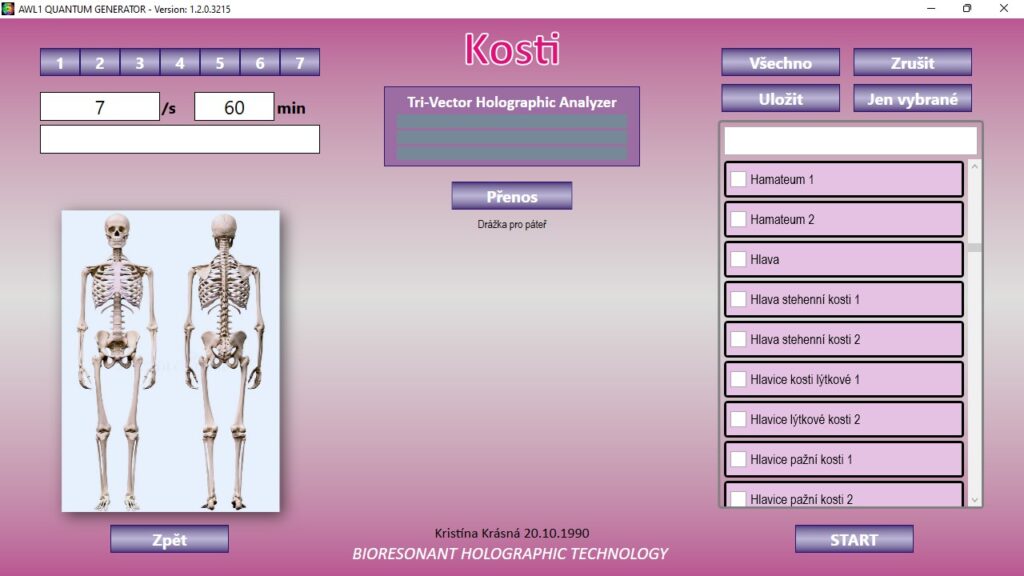Enable the Hlava checkbox

pyautogui.click(x=738, y=259)
